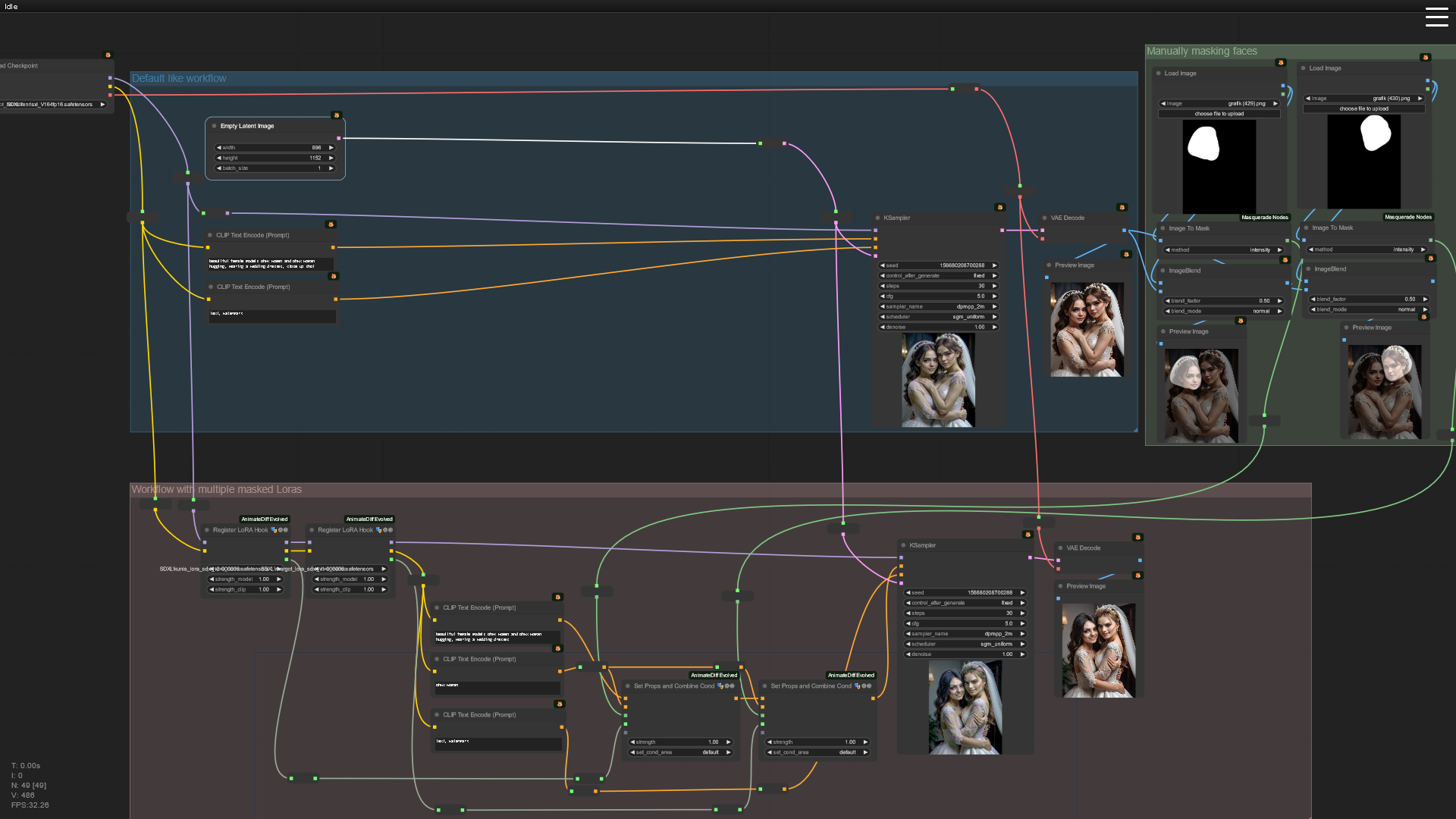
Task: Collapse left Image To Mask node via title dot
Action: coord(1163,228)
